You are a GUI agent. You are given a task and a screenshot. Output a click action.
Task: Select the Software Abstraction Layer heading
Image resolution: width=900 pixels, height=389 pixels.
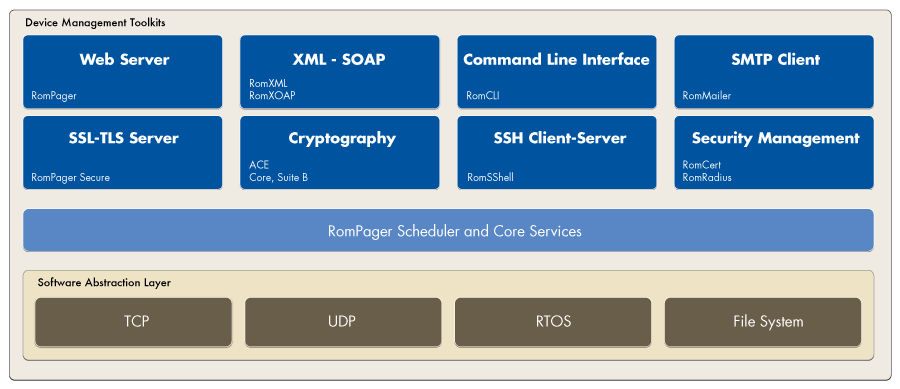(104, 283)
